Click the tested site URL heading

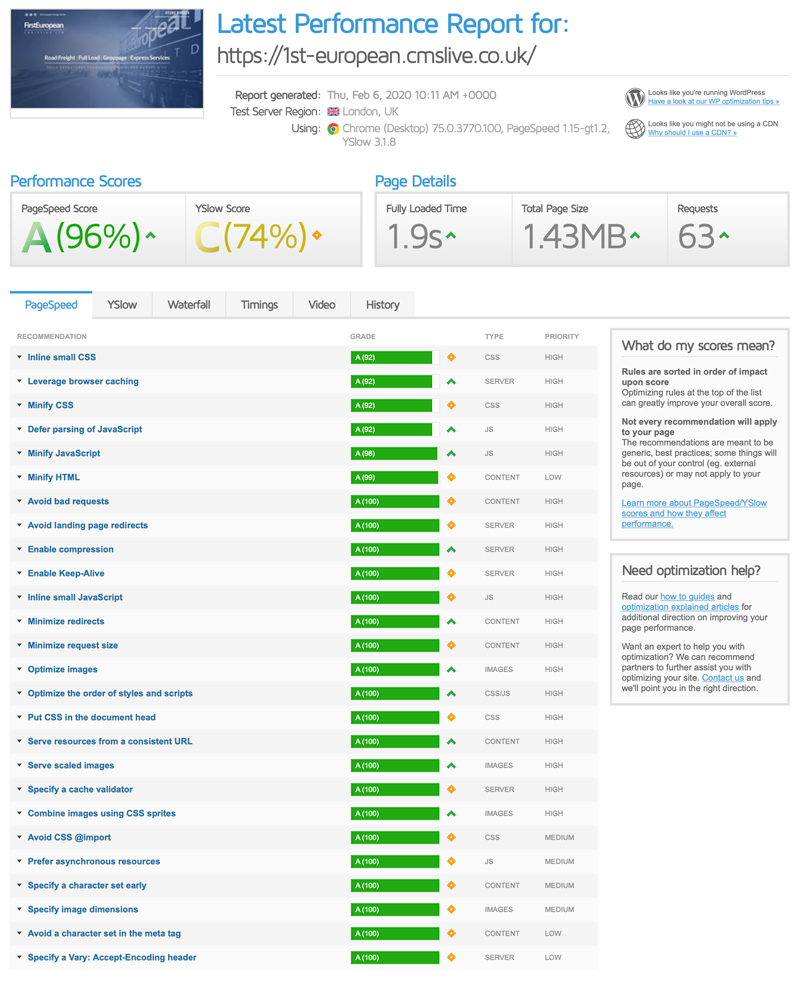[x=377, y=56]
